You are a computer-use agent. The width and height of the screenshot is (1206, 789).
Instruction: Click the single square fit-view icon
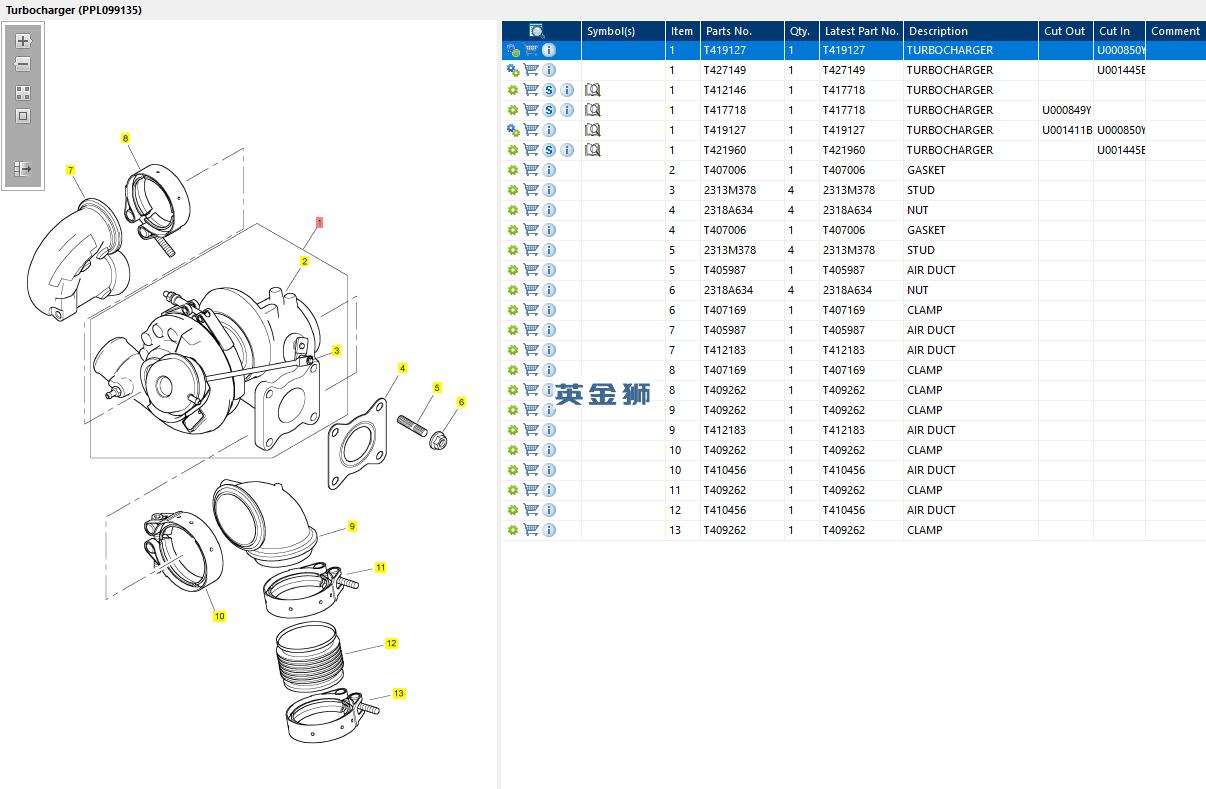(23, 116)
